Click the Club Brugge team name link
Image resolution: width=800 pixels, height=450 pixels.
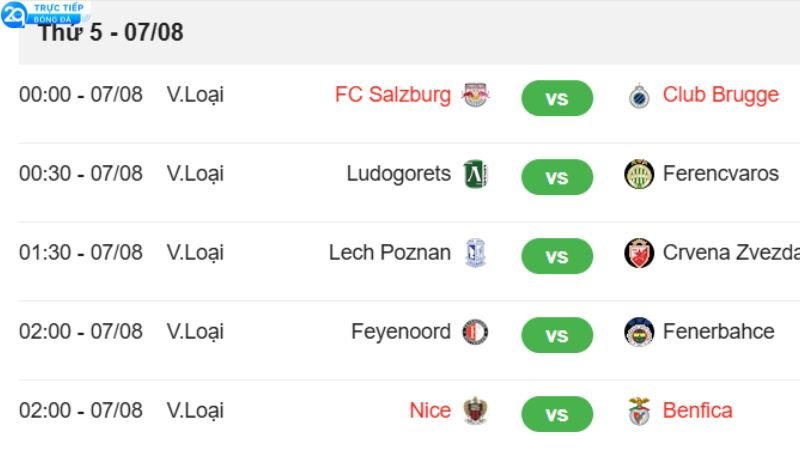point(721,95)
